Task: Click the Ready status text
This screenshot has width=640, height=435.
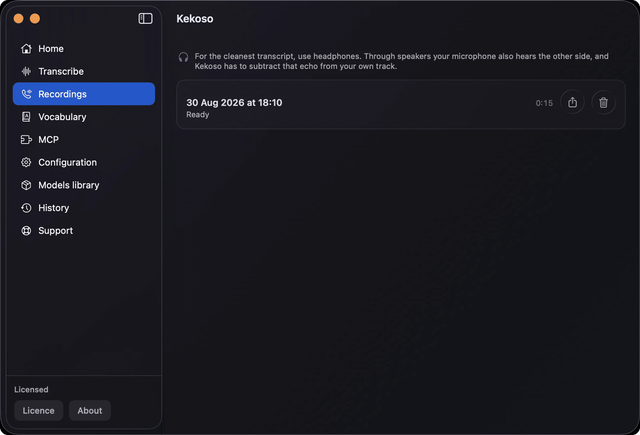Action: 198,115
